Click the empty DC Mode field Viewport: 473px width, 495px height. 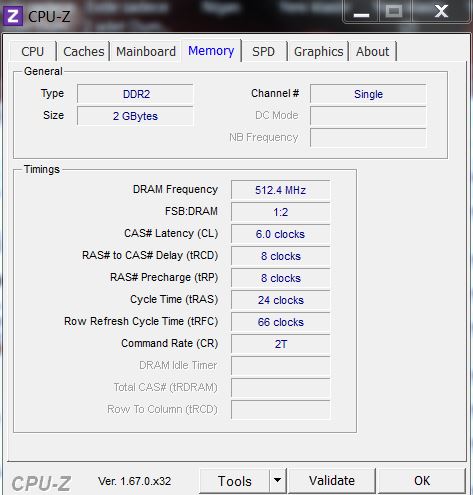click(x=368, y=116)
